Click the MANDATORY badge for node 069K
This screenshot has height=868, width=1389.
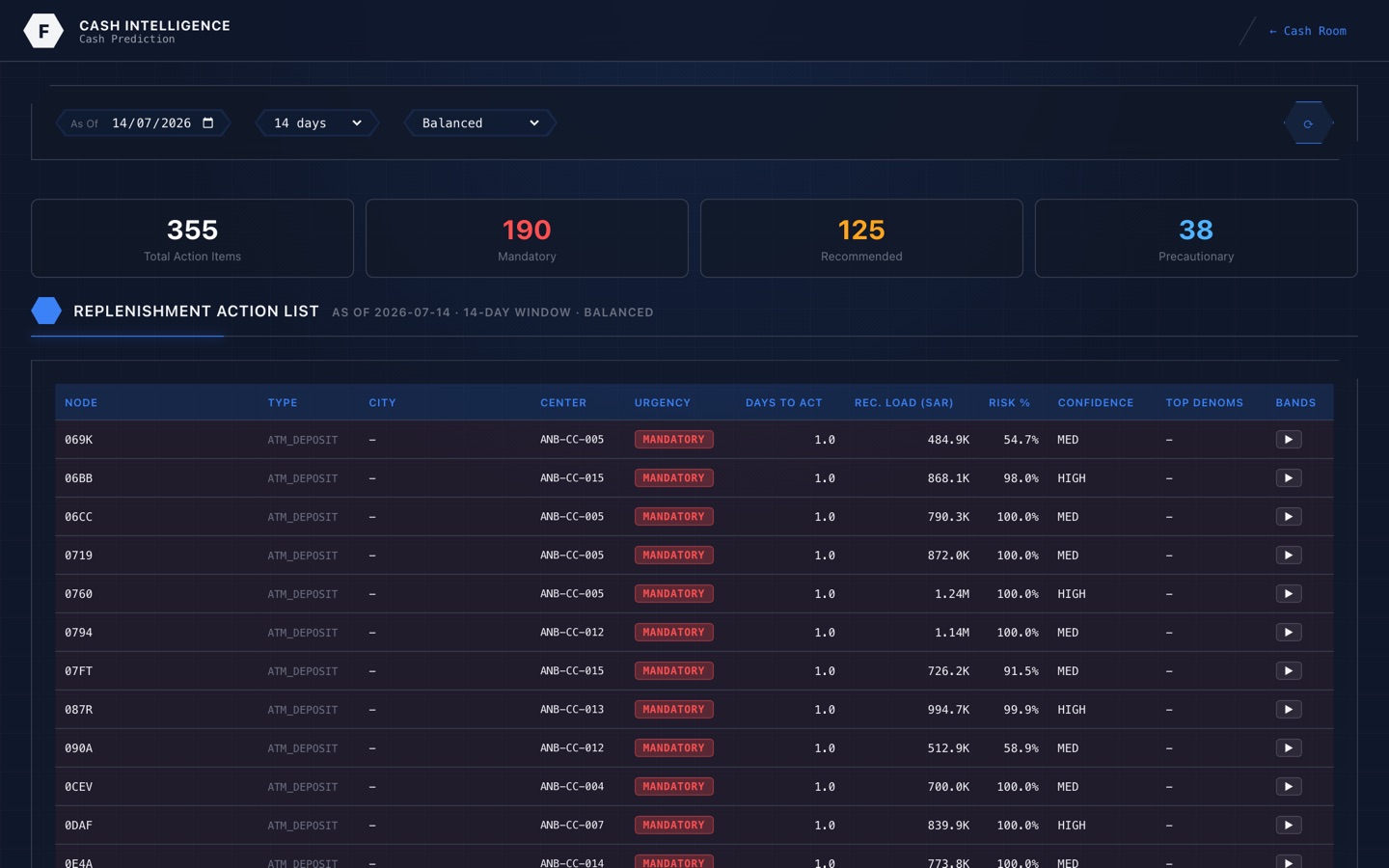tap(674, 440)
